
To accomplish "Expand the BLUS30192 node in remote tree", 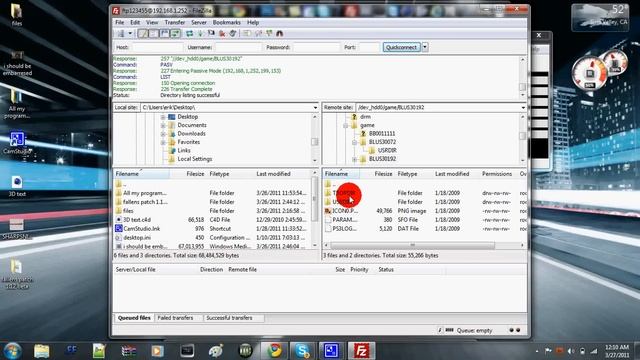I will point(354,159).
